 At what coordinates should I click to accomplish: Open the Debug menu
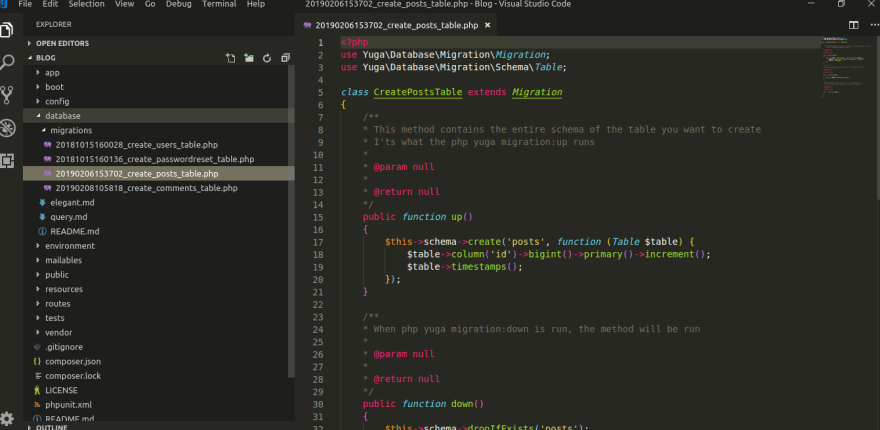tap(178, 4)
